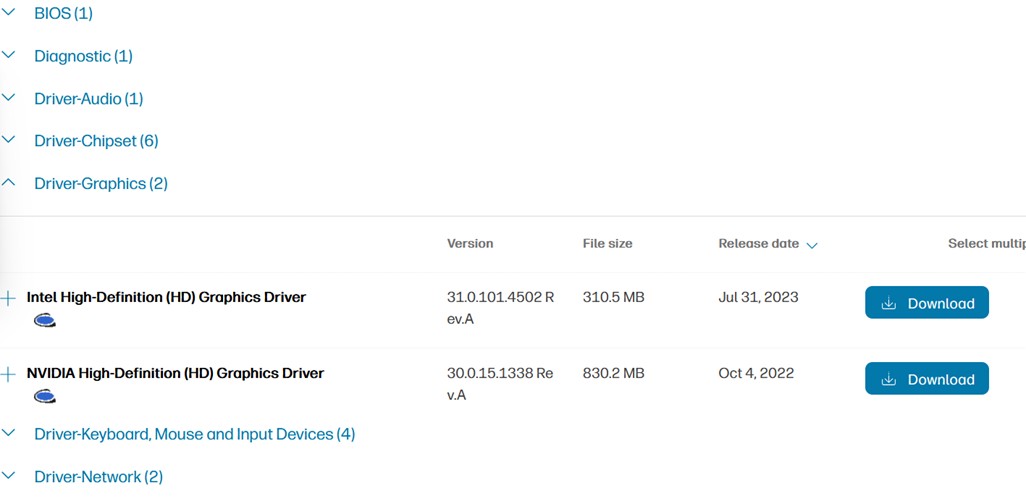1026x504 pixels.
Task: Click the Version column header
Action: 470,243
